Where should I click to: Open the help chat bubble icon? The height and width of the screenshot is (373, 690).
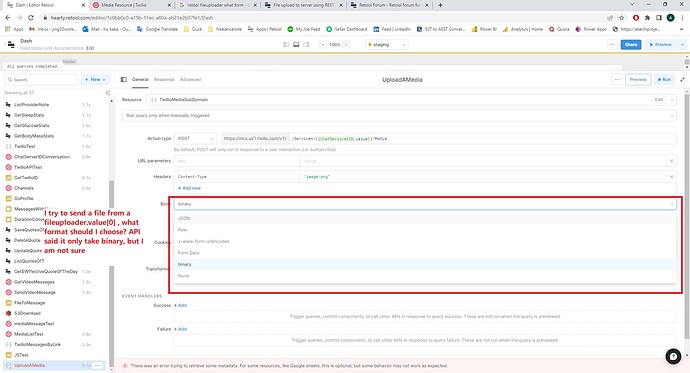[x=673, y=356]
